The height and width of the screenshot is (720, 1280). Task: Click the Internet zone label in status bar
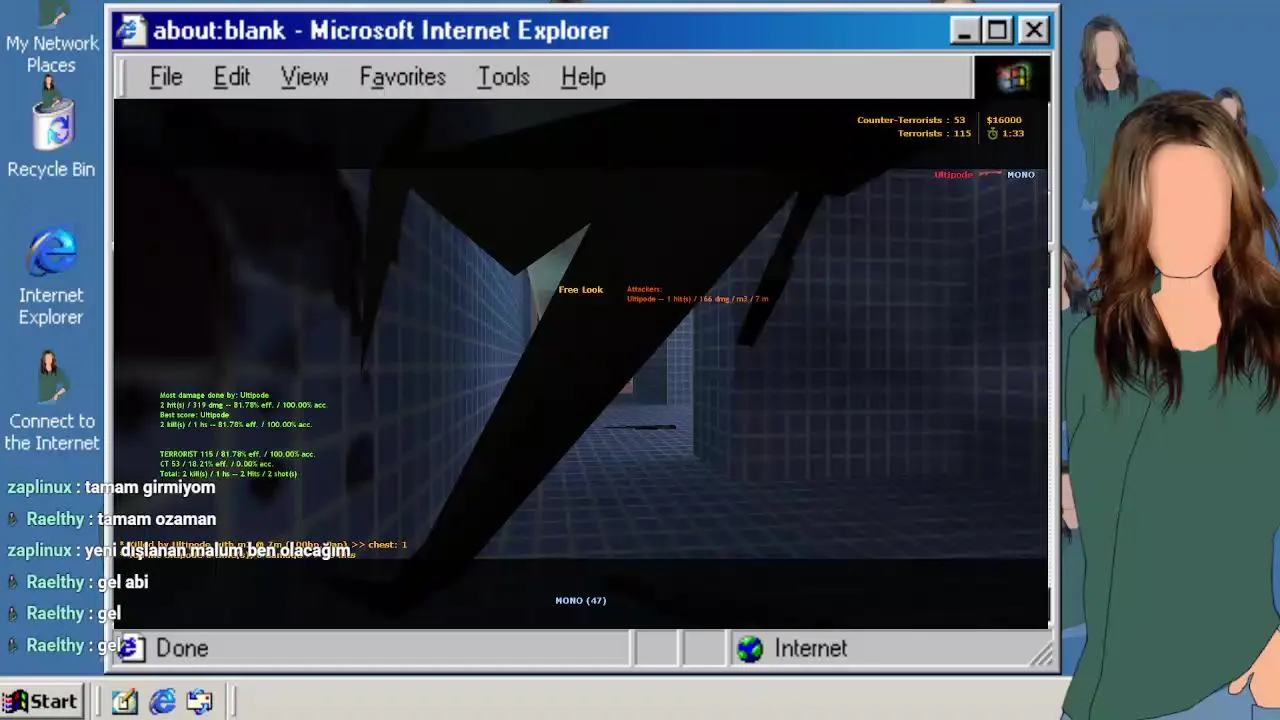[810, 649]
